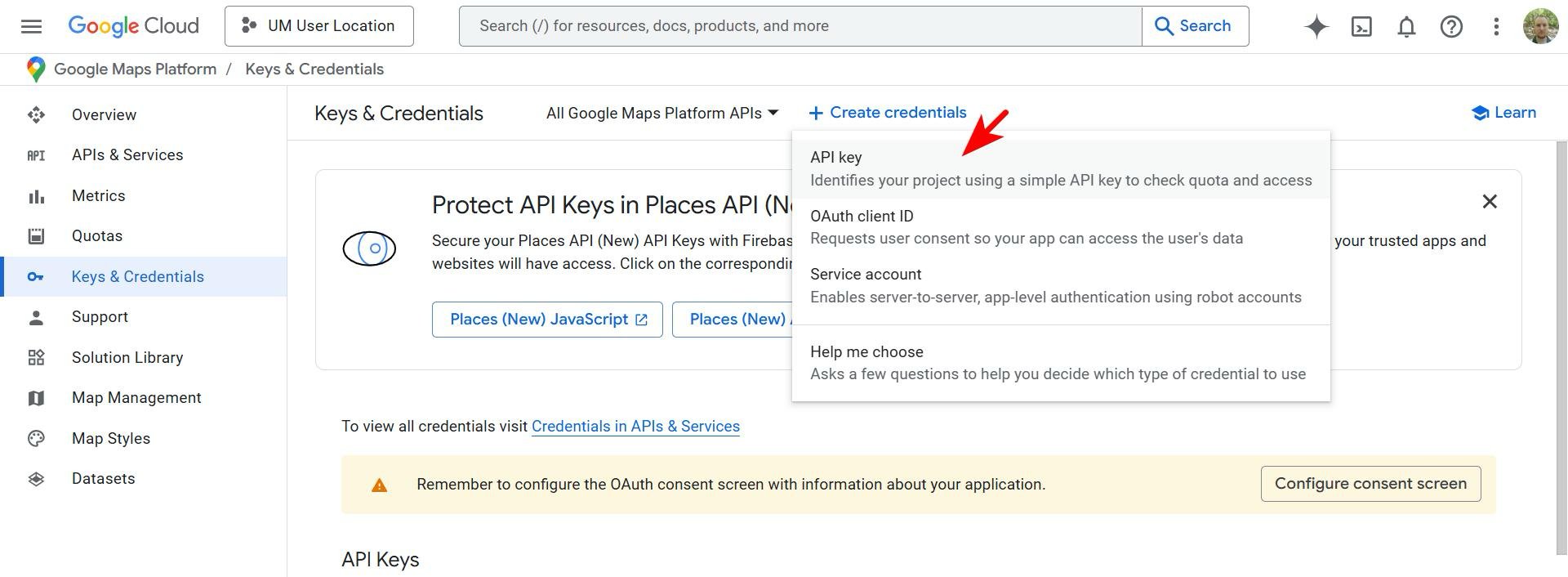The height and width of the screenshot is (577, 1568).
Task: Close the Protect API Keys banner
Action: click(1490, 202)
